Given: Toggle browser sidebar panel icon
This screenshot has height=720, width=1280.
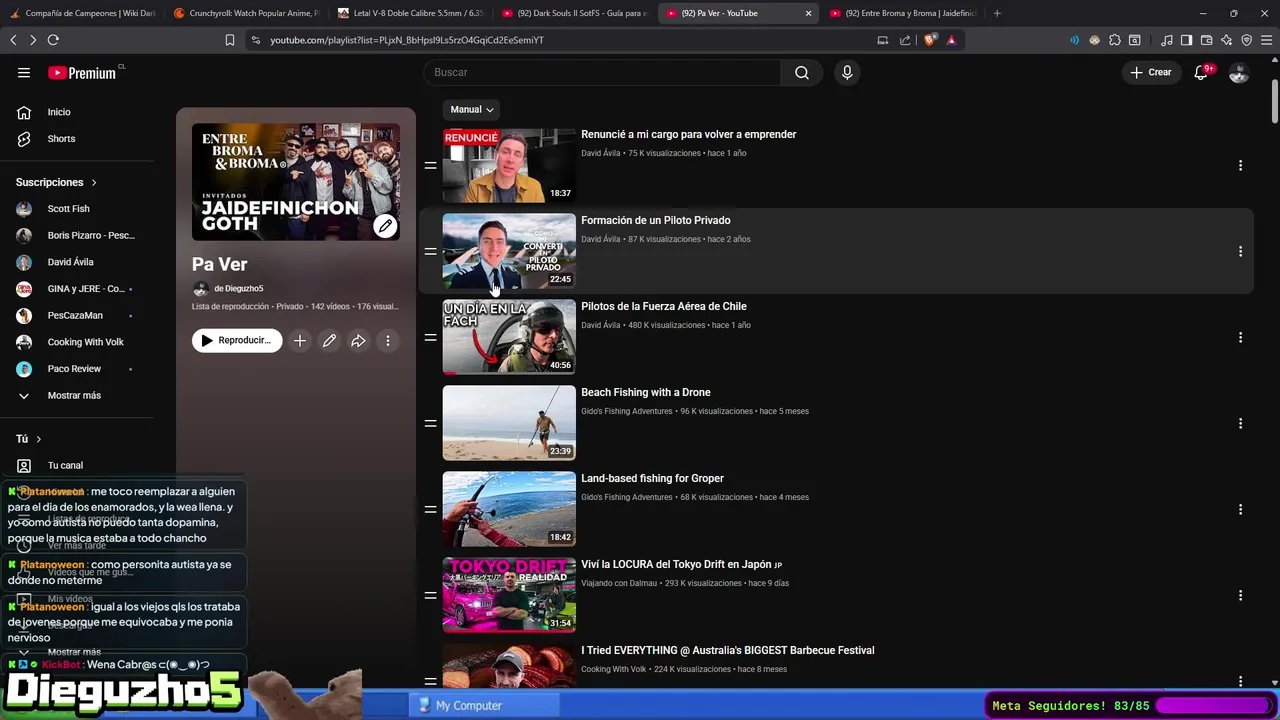Looking at the screenshot, I should click(1186, 40).
